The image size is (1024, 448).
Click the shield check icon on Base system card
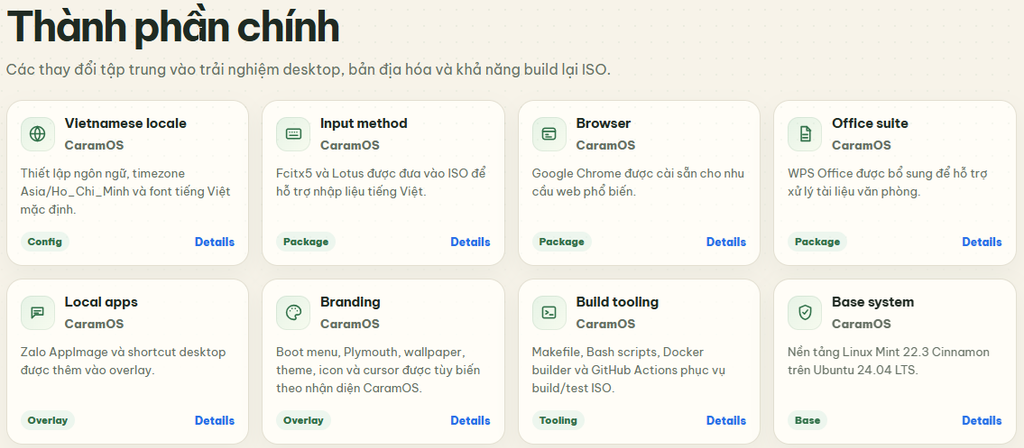tap(805, 313)
